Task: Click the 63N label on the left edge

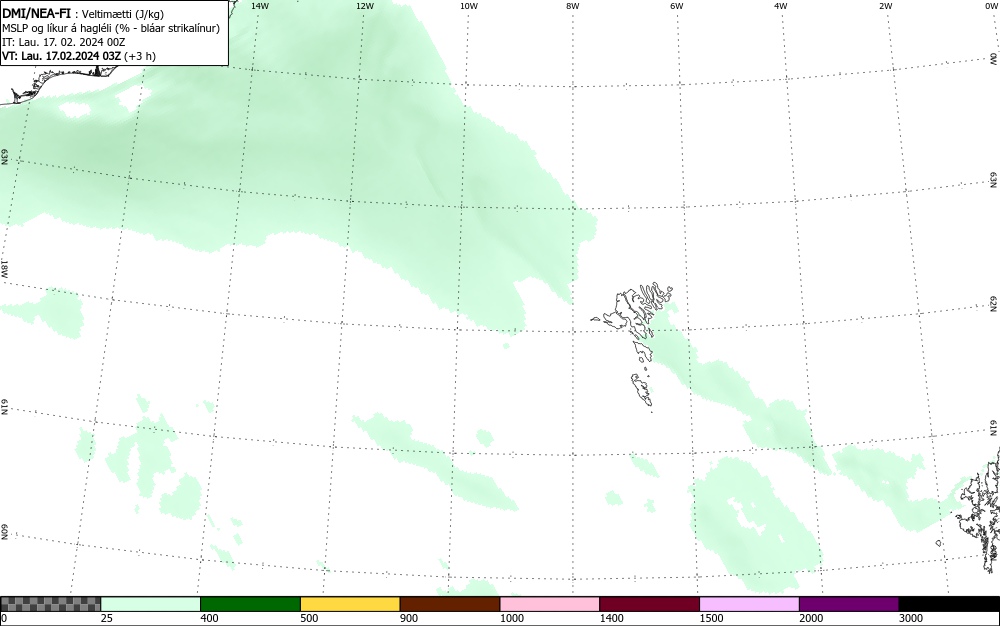Action: point(4,157)
